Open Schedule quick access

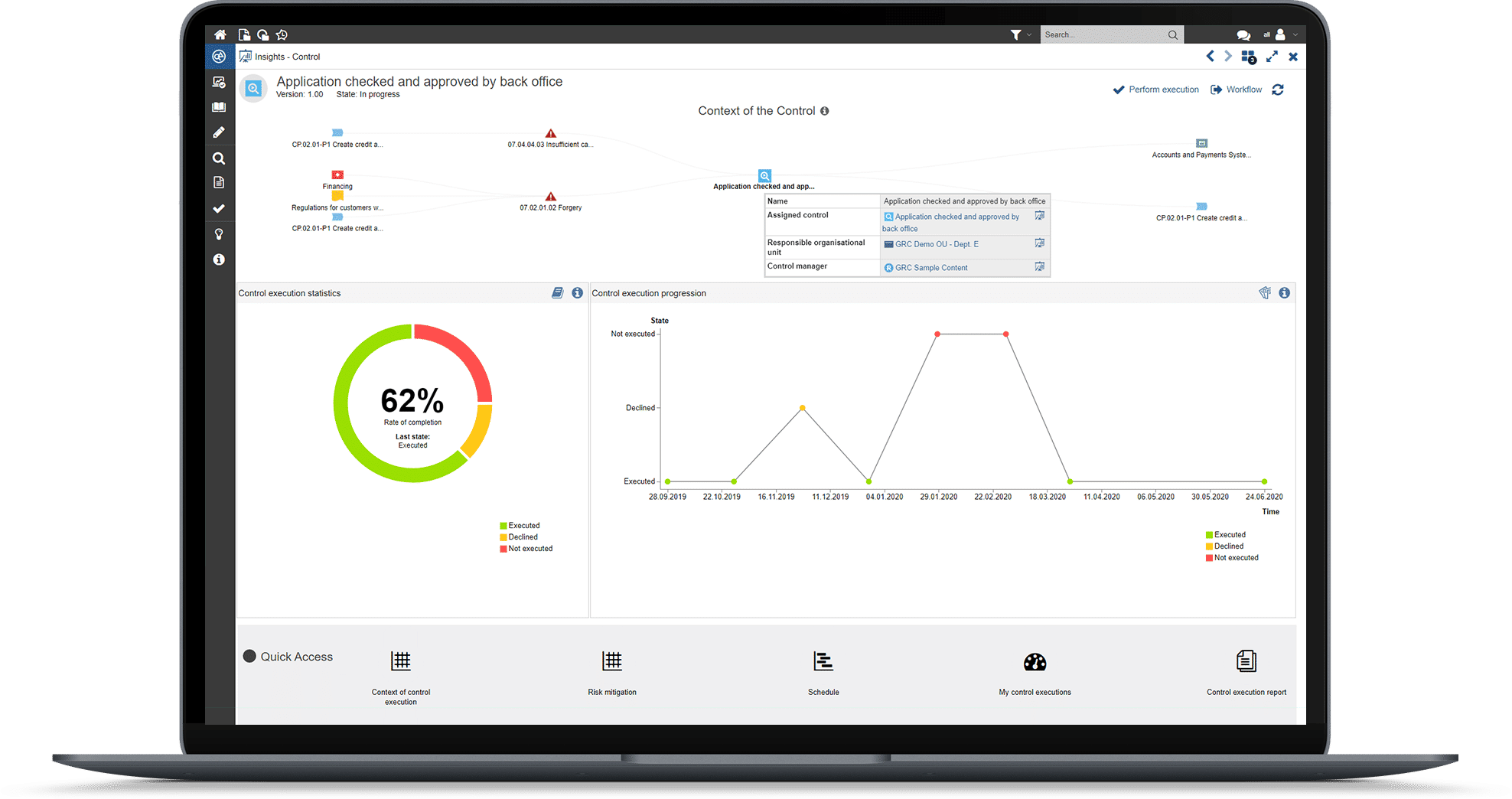tap(823, 673)
